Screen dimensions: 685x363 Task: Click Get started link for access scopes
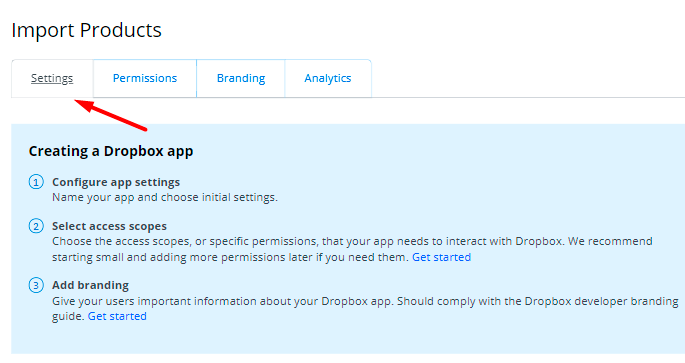click(441, 257)
